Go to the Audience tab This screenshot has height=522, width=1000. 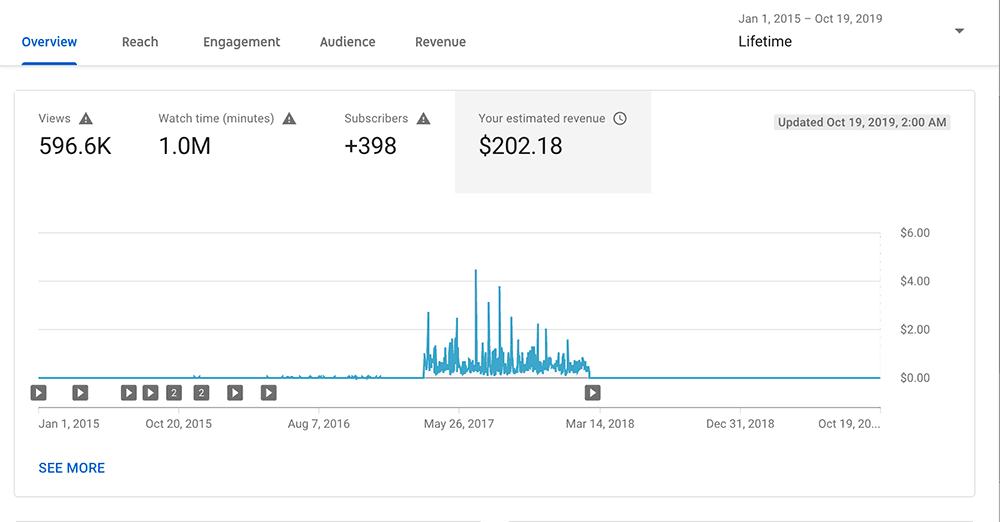347,42
